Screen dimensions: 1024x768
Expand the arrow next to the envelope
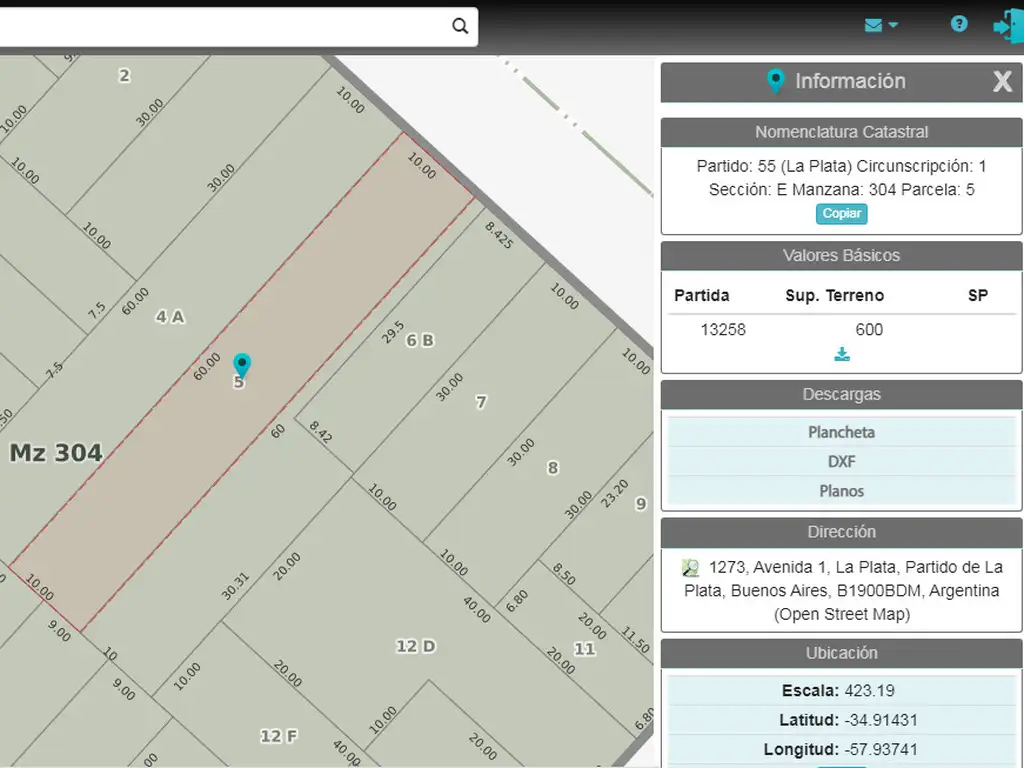click(x=893, y=25)
